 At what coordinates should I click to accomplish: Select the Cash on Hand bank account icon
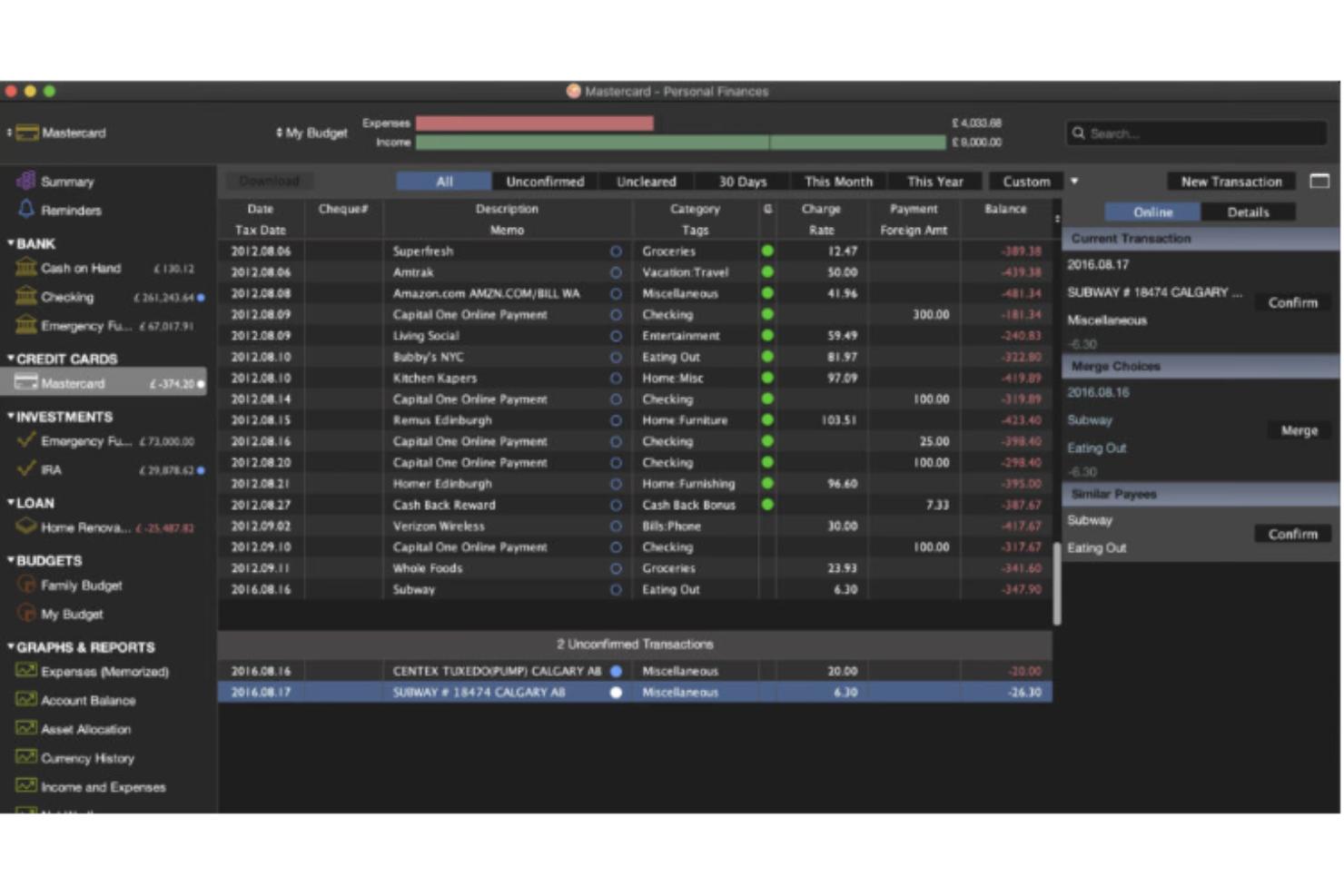pyautogui.click(x=26, y=268)
